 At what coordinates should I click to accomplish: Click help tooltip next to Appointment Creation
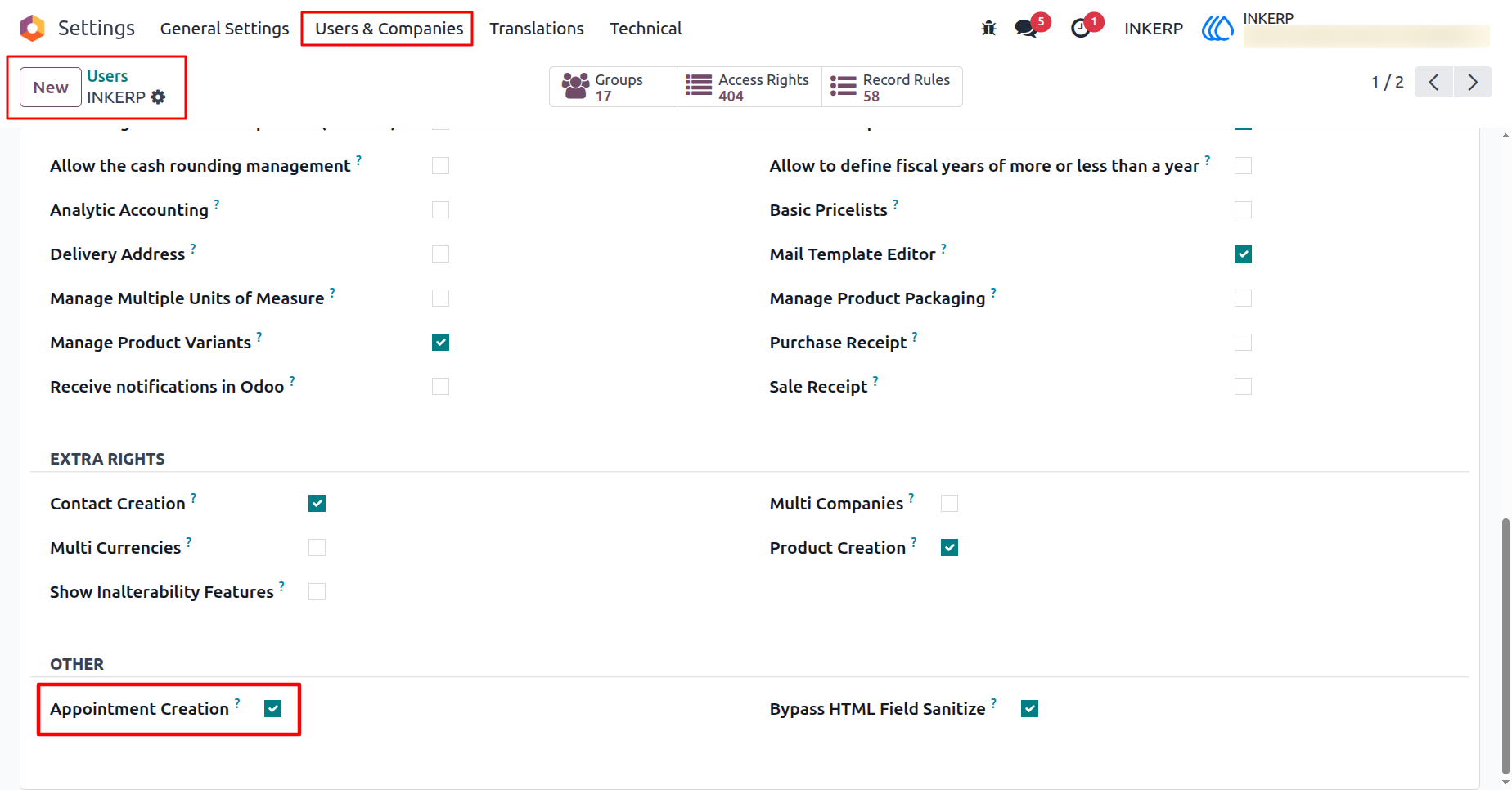(x=237, y=702)
